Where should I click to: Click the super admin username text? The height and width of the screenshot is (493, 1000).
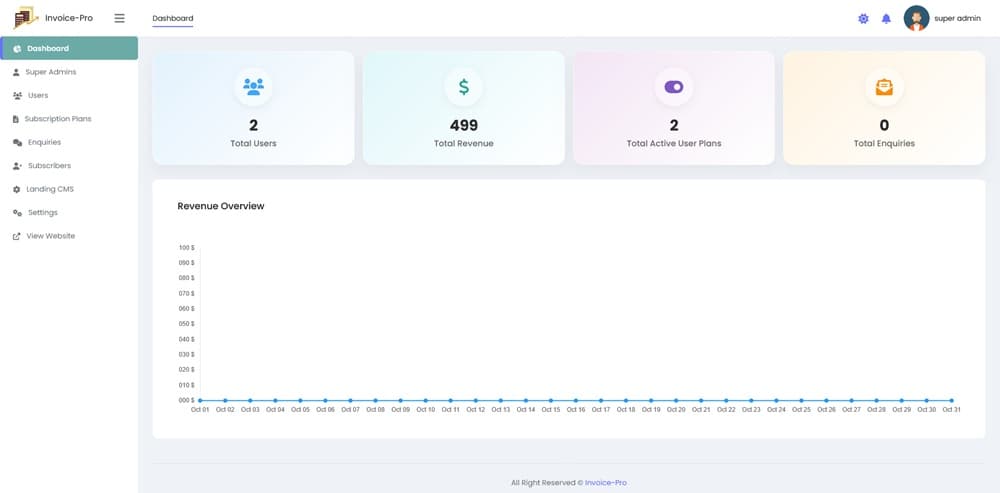tap(957, 18)
